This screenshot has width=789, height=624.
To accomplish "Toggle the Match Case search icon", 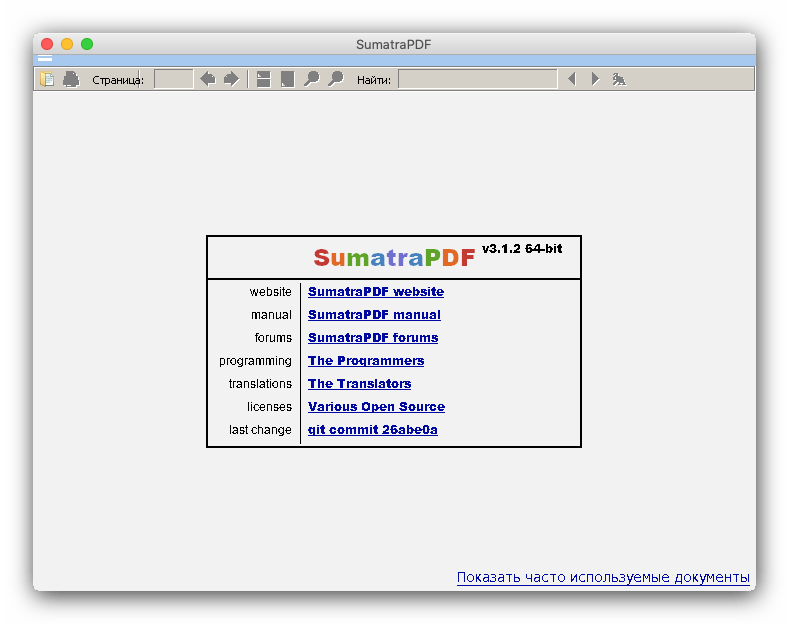I will pyautogui.click(x=620, y=79).
